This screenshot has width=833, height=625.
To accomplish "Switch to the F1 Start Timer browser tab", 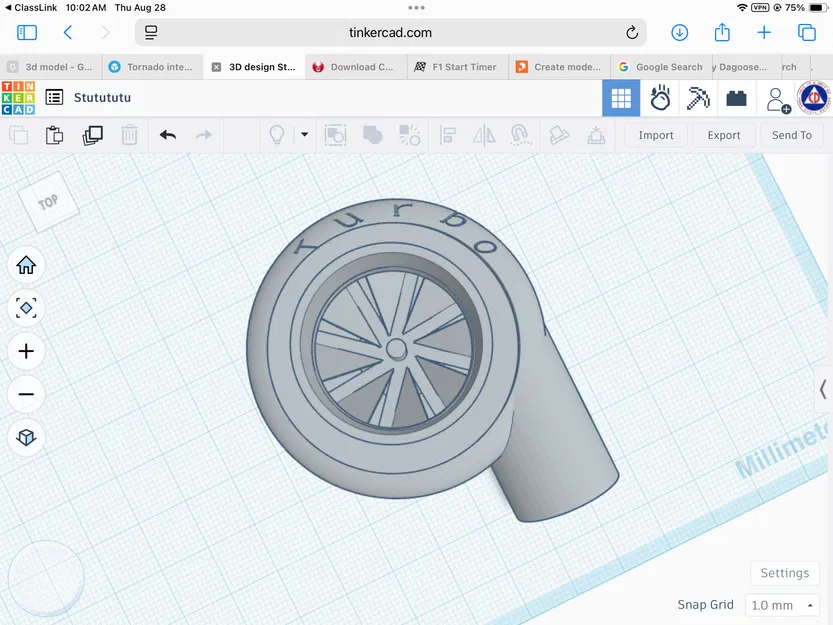I will 456,66.
